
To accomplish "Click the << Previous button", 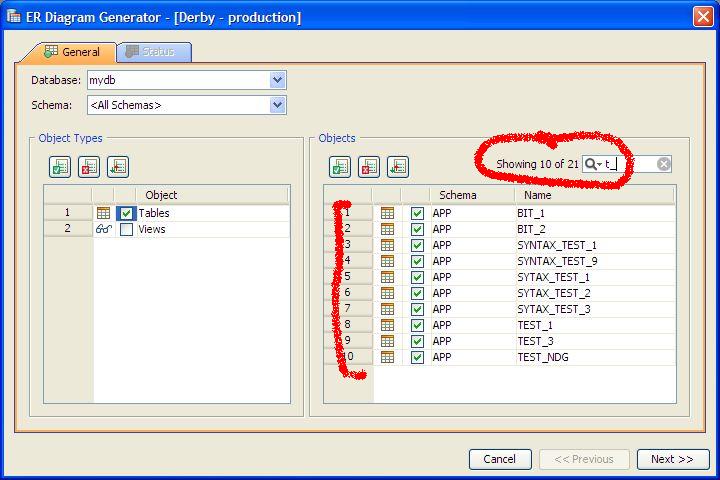I will (584, 459).
